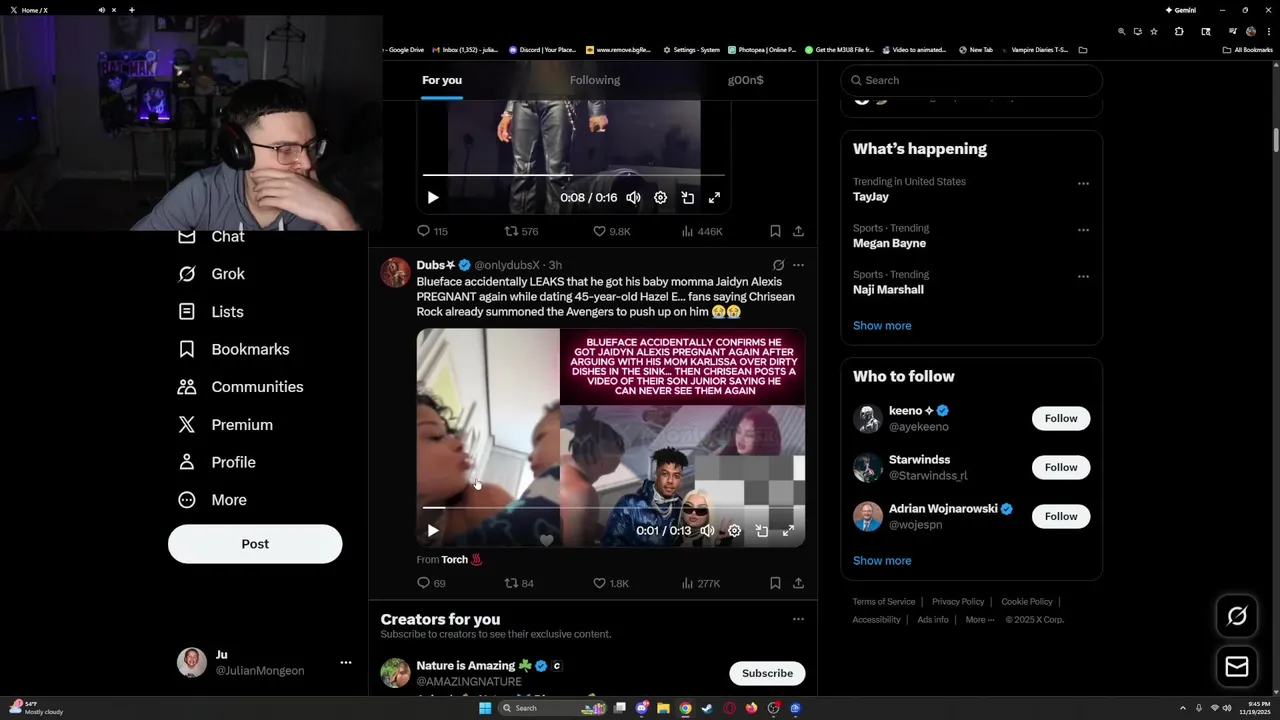Open Steam from the taskbar

click(x=708, y=708)
